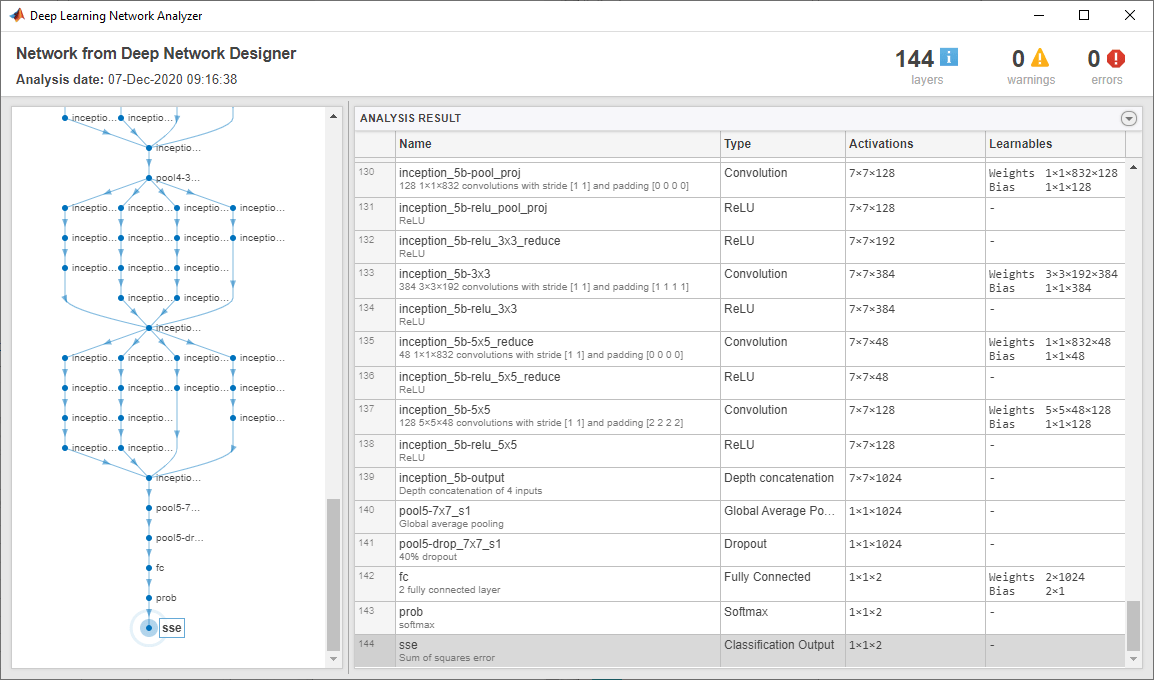Maximize the Network Analyzer window
This screenshot has width=1154, height=680.
tap(1084, 15)
